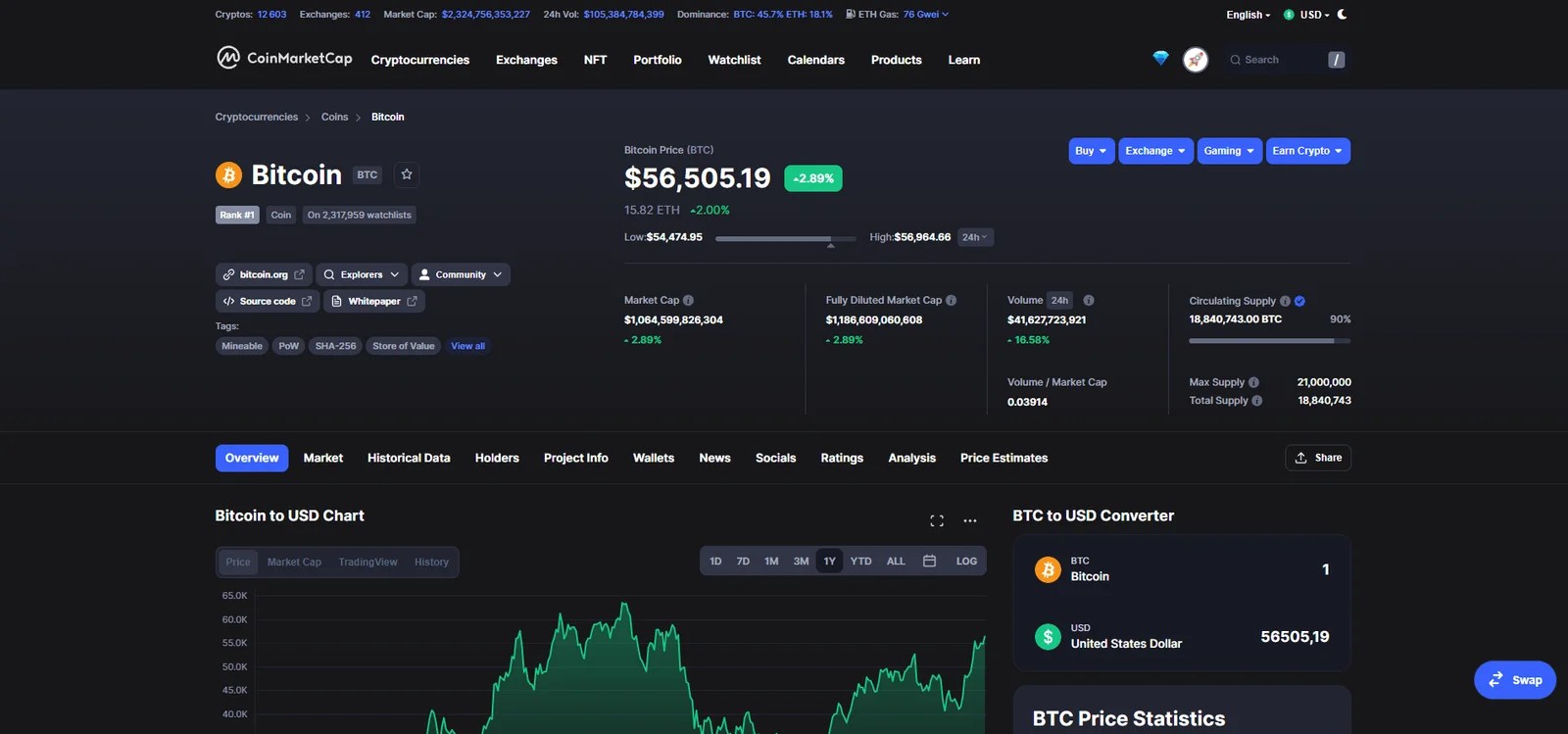Open the Exchange dropdown button
Image resolution: width=1568 pixels, height=734 pixels.
coord(1155,151)
